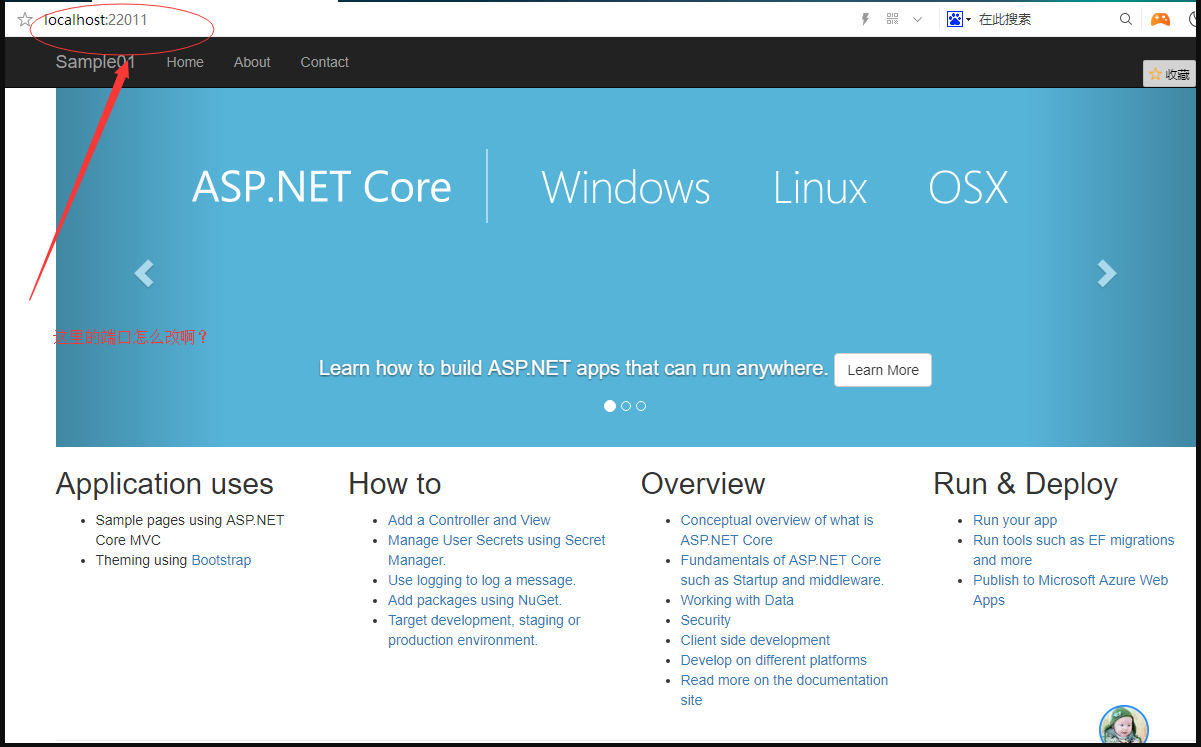Open Target development, staging or production link

(x=484, y=630)
